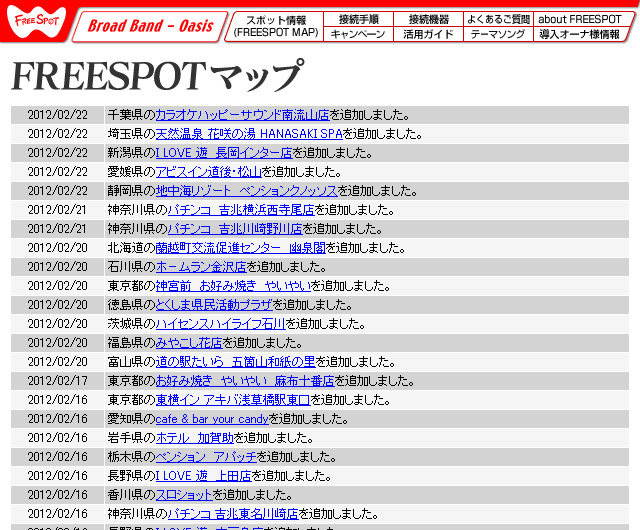Click 茨城県の prefecture text
The image size is (640, 530).
pos(131,324)
